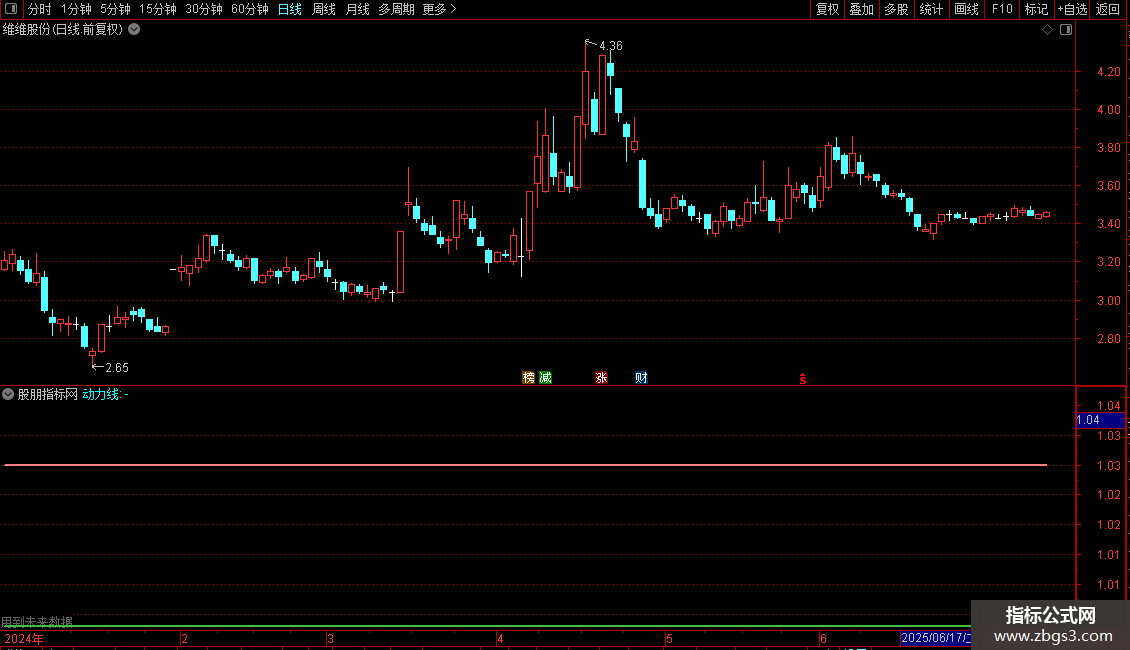This screenshot has width=1130, height=650.
Task: Click the blue 财 marker icon
Action: tap(641, 378)
